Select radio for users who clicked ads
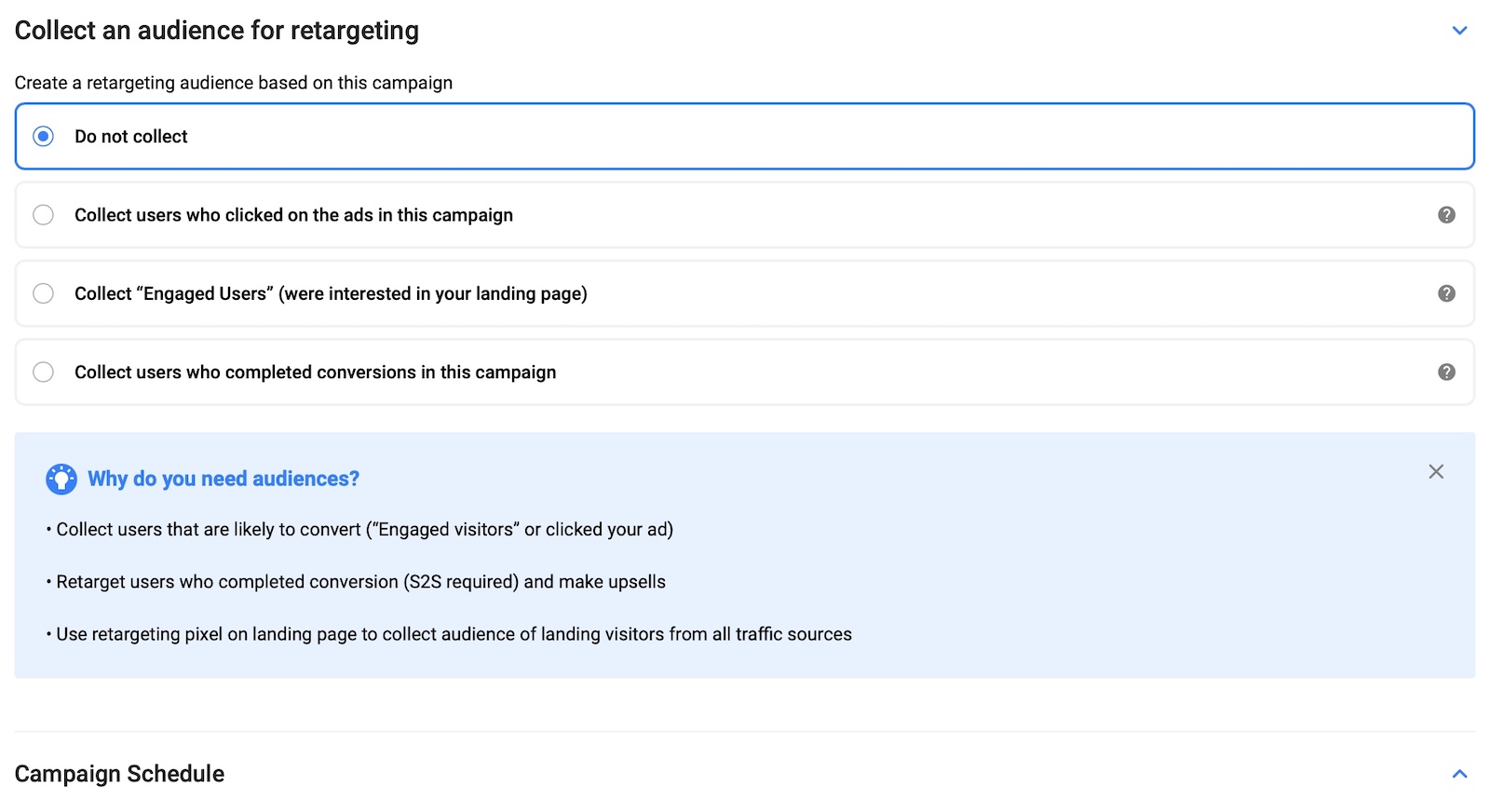This screenshot has height=812, width=1490. tap(43, 215)
